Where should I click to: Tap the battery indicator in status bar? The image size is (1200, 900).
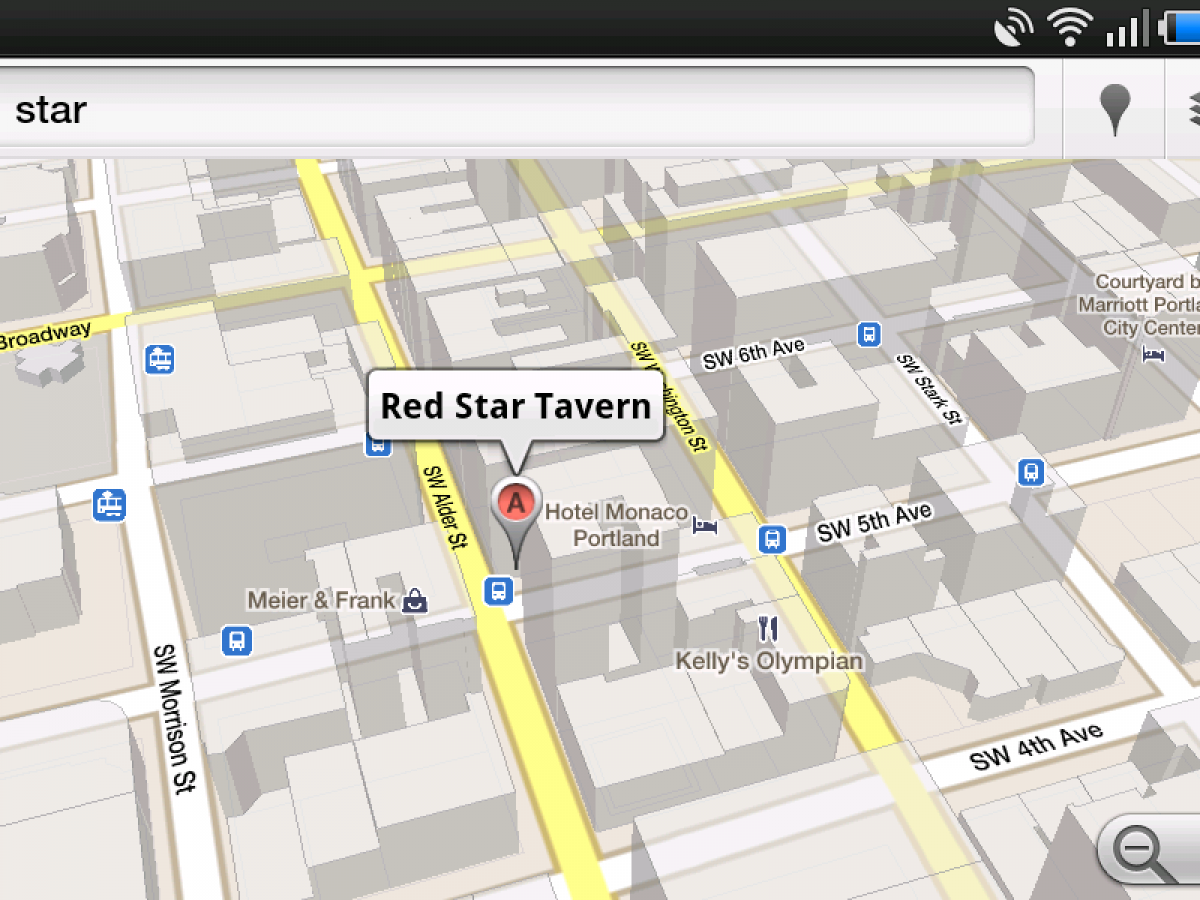click(x=1180, y=27)
